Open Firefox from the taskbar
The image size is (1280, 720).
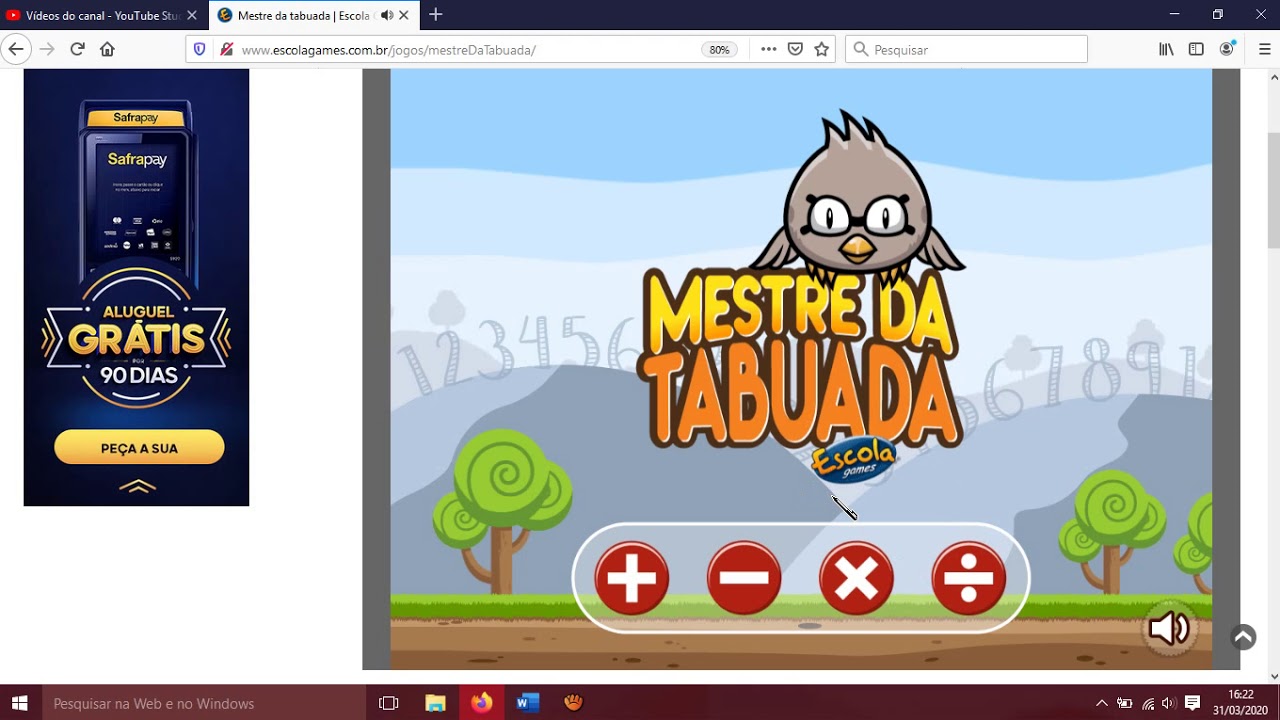(x=481, y=703)
